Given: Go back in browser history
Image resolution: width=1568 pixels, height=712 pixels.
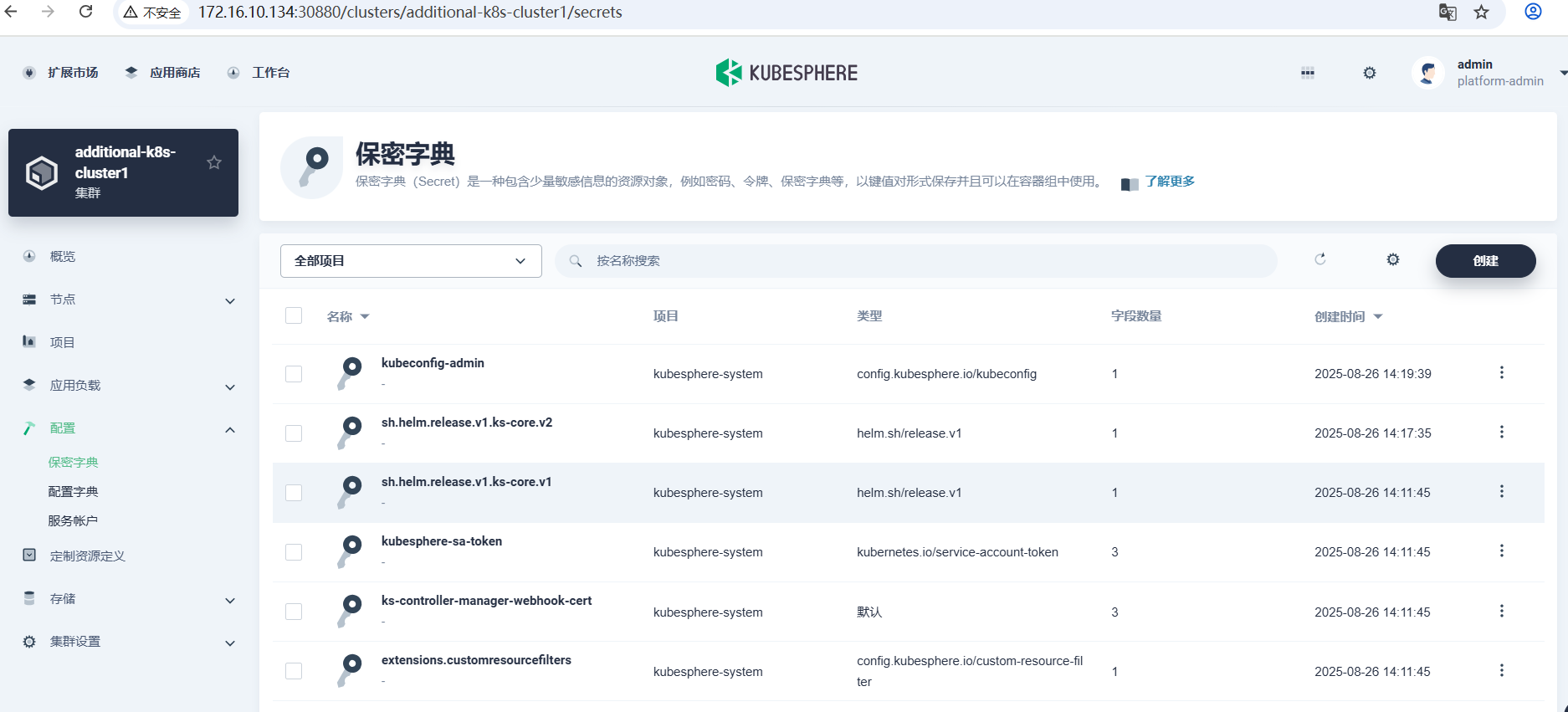Looking at the screenshot, I should (12, 12).
